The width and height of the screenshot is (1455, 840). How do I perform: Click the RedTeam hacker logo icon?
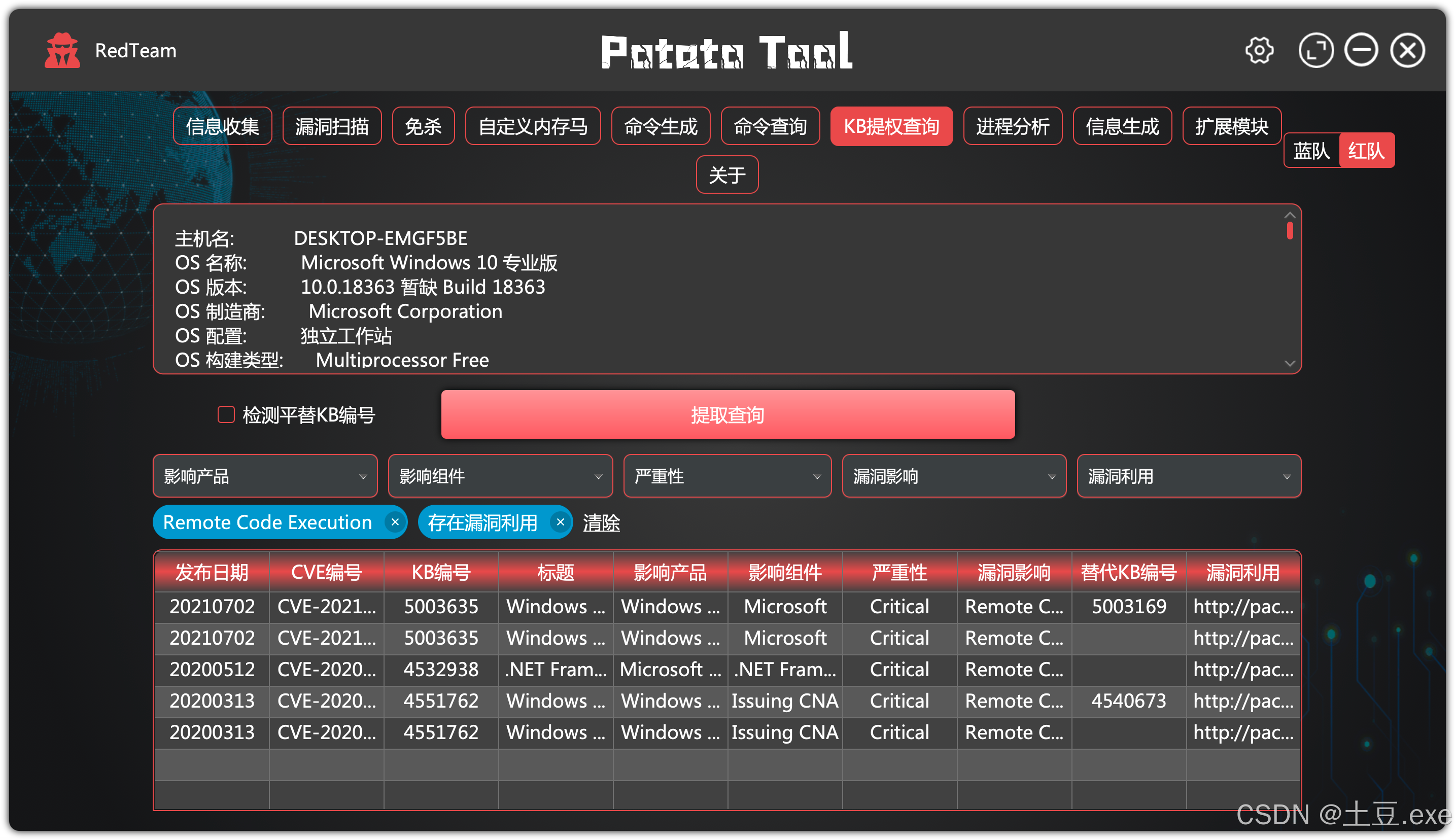click(x=62, y=51)
